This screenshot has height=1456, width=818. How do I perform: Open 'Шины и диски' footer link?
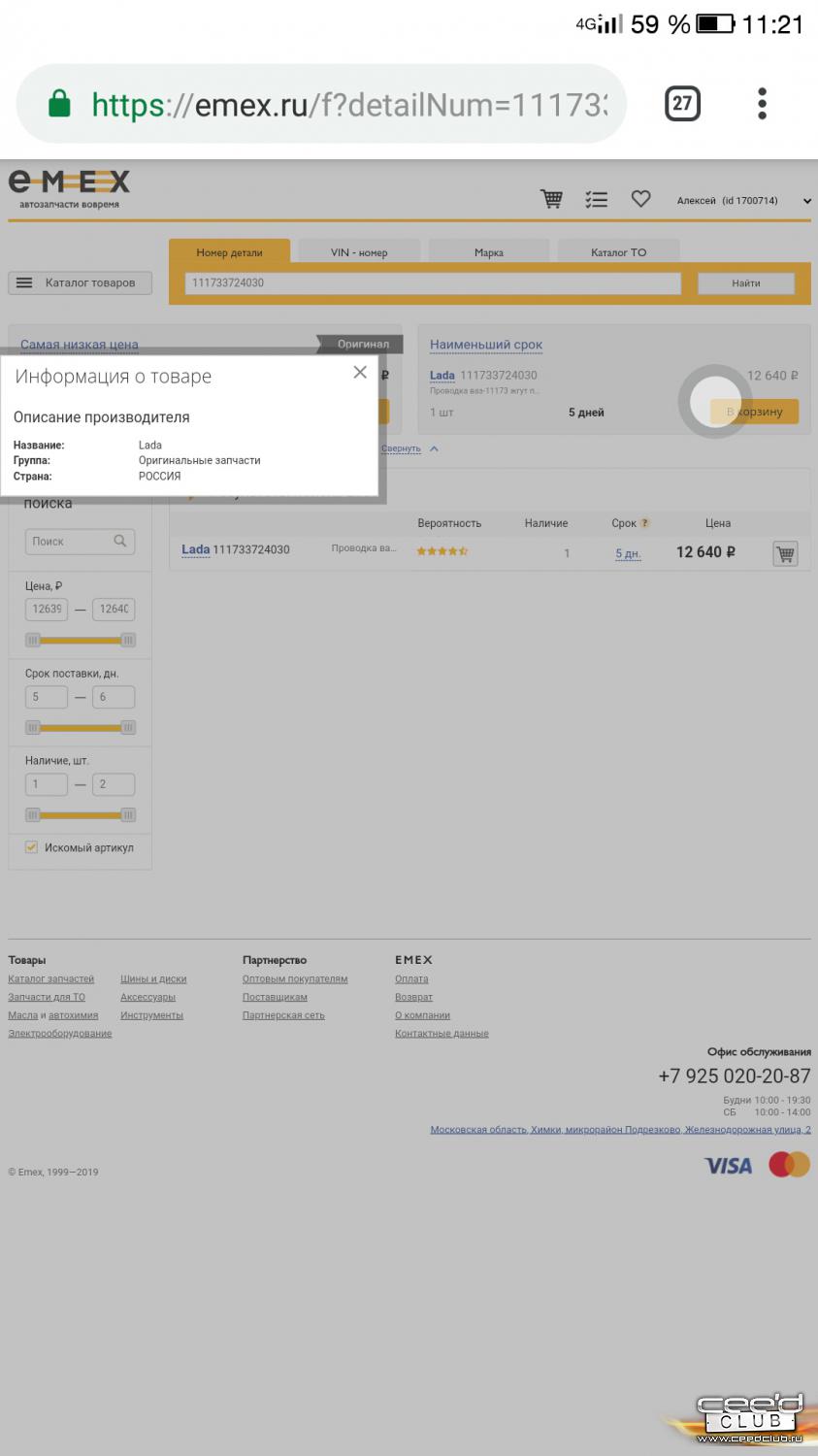pyautogui.click(x=153, y=978)
